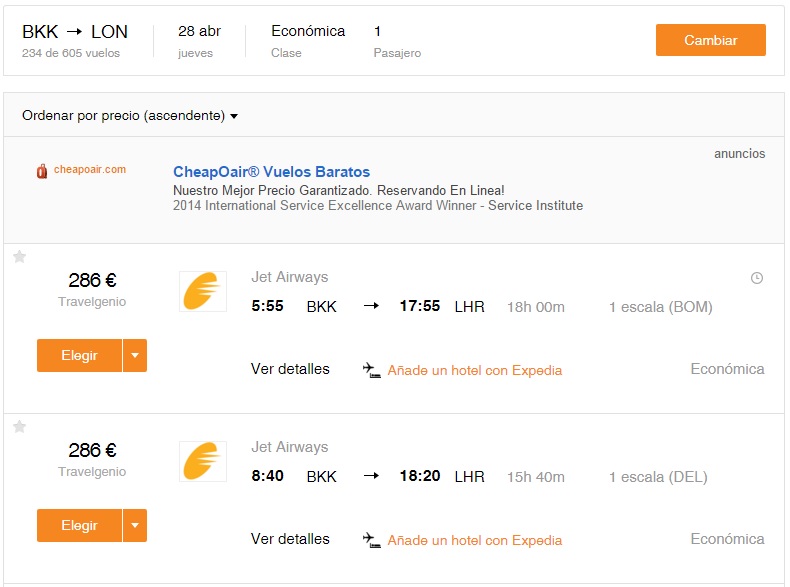The height and width of the screenshot is (587, 790).
Task: Expand arrow next to first Elegir button
Action: point(135,355)
